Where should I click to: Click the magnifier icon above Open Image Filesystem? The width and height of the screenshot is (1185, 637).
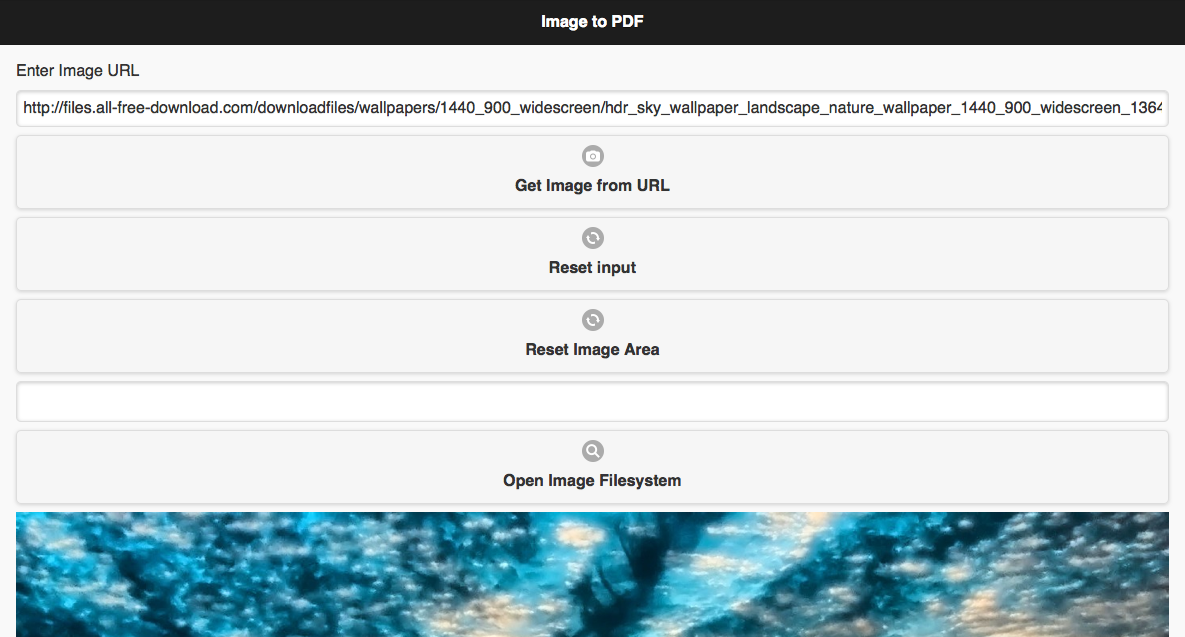[x=592, y=451]
